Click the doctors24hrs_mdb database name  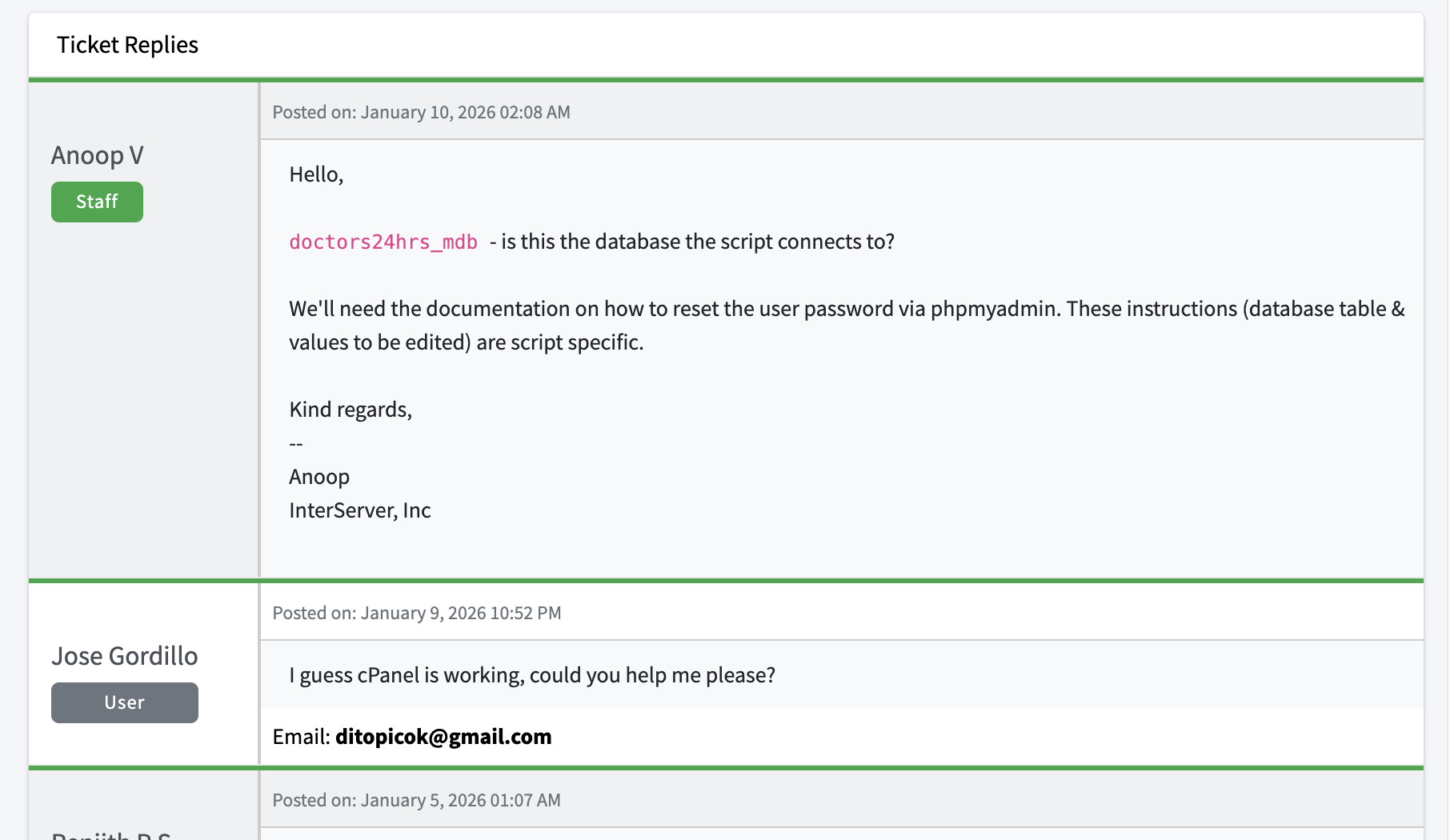pyautogui.click(x=383, y=242)
